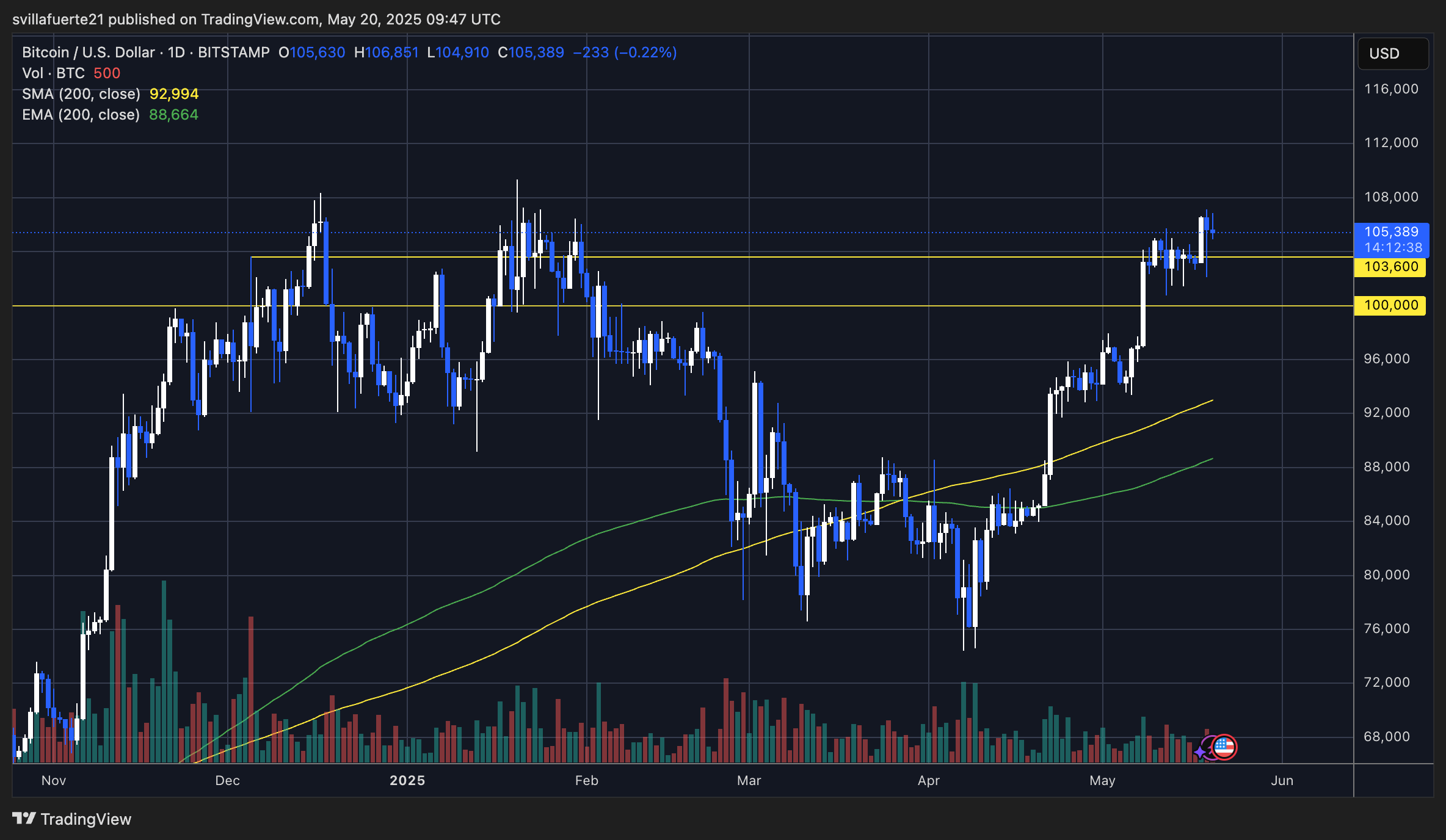This screenshot has height=840, width=1446.
Task: Select the EMA (200, close) legend entry
Action: click(x=80, y=115)
